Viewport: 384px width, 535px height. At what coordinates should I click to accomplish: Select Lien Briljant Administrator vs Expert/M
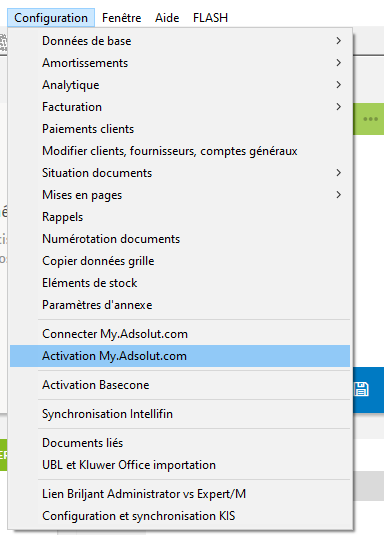tap(180, 494)
